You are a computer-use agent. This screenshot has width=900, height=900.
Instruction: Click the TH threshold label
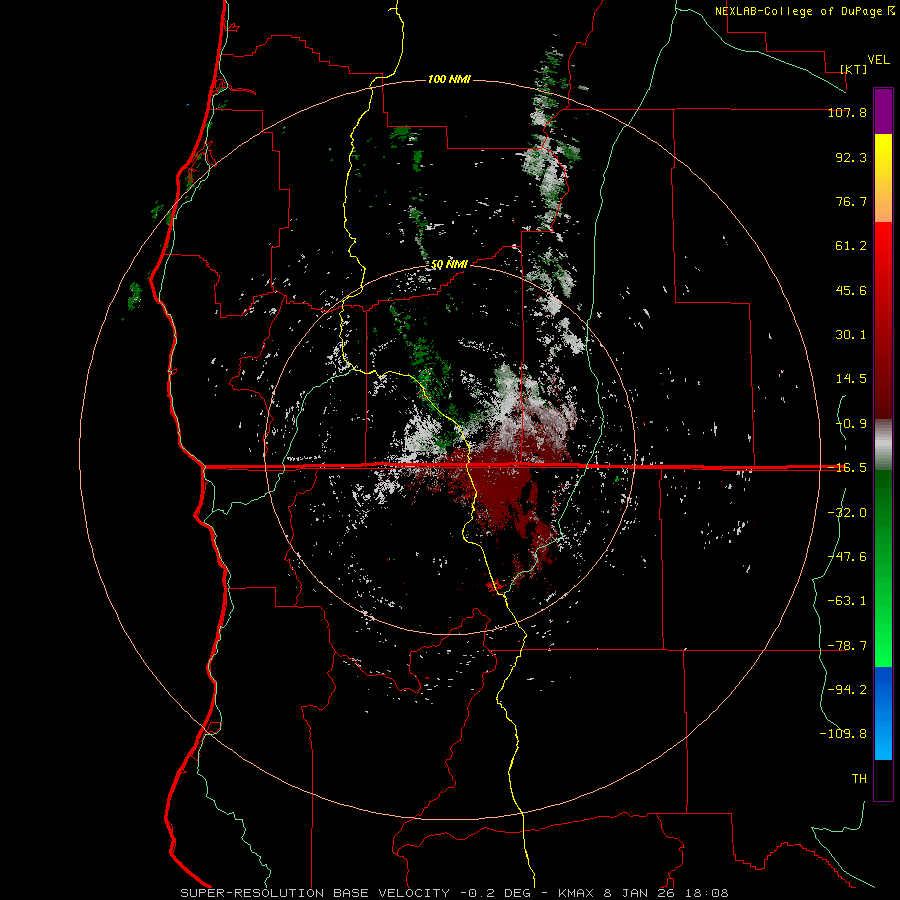pyautogui.click(x=859, y=779)
